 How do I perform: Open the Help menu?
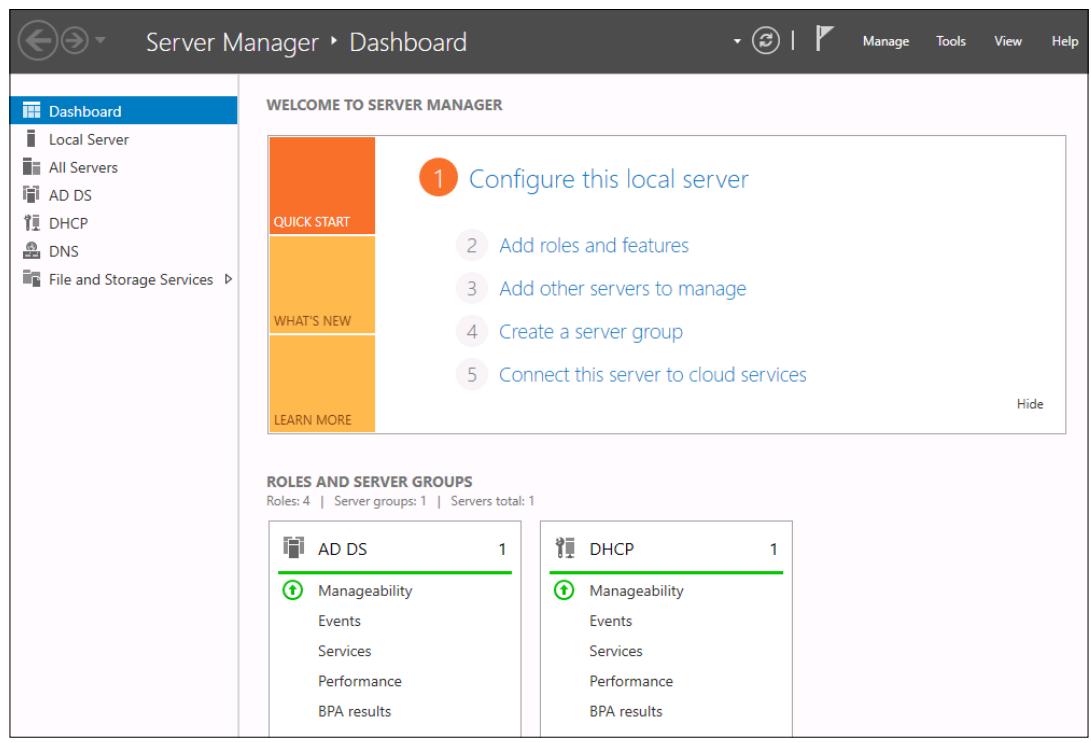(1065, 41)
